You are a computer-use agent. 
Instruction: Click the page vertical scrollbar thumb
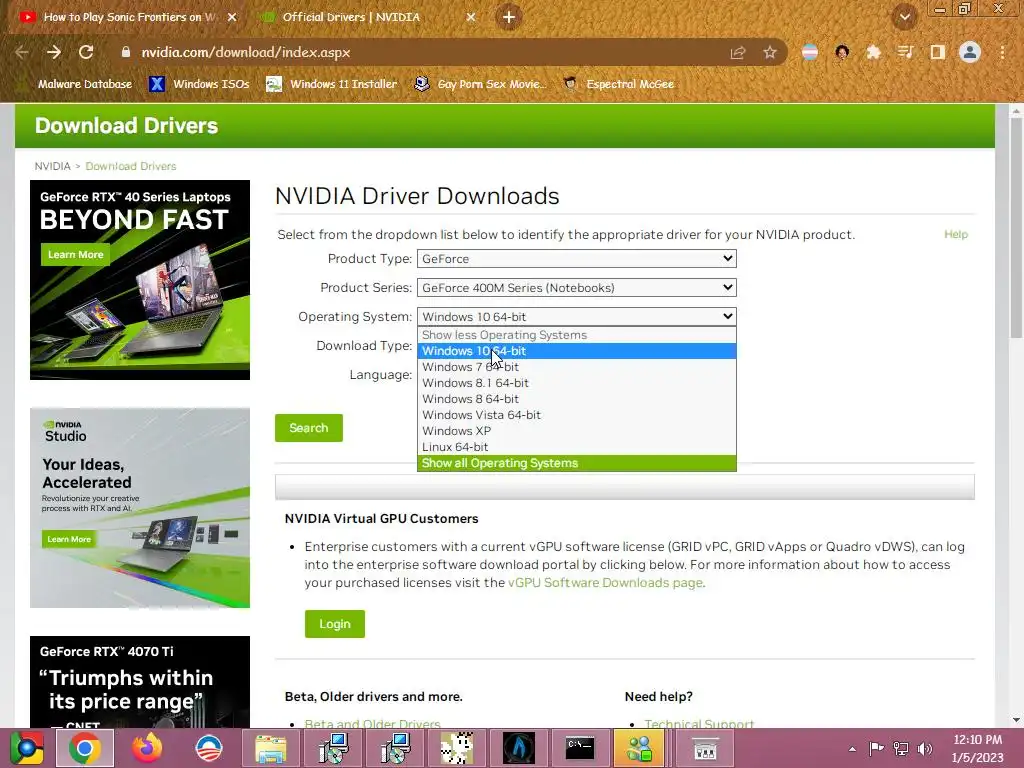tap(1016, 229)
